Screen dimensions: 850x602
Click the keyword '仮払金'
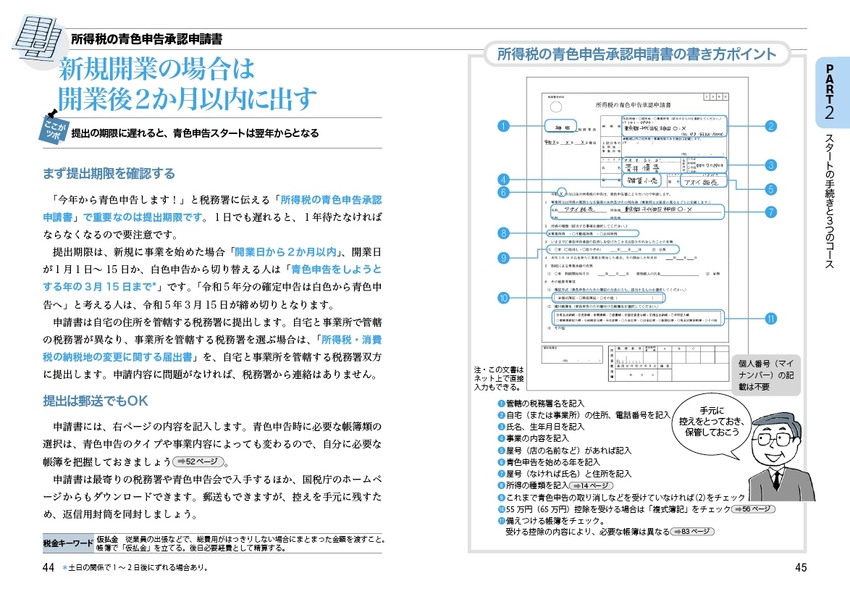tap(107, 539)
